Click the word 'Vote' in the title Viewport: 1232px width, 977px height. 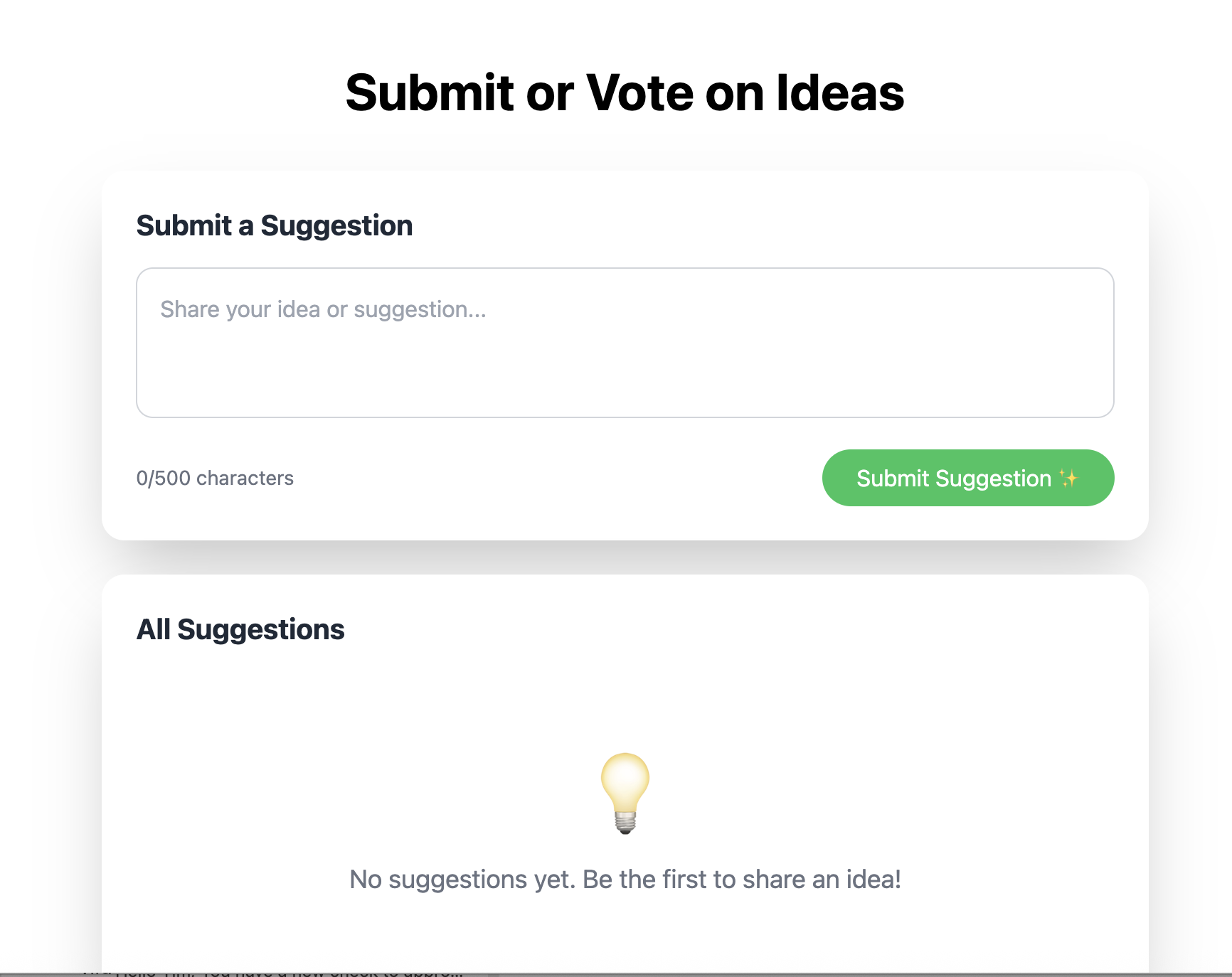click(x=639, y=93)
